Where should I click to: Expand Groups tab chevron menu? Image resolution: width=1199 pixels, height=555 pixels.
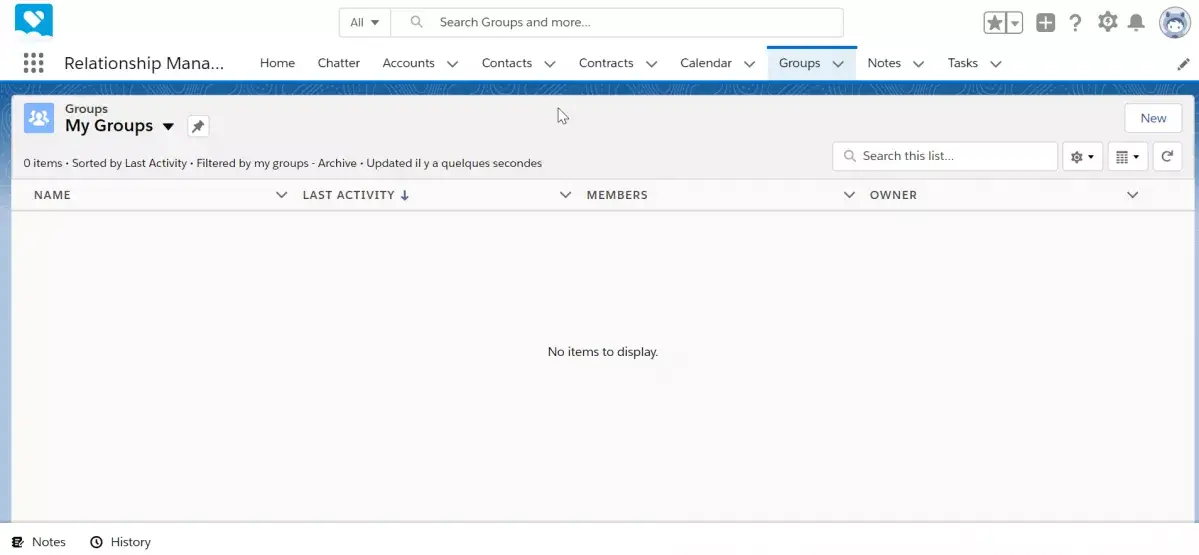coord(838,64)
